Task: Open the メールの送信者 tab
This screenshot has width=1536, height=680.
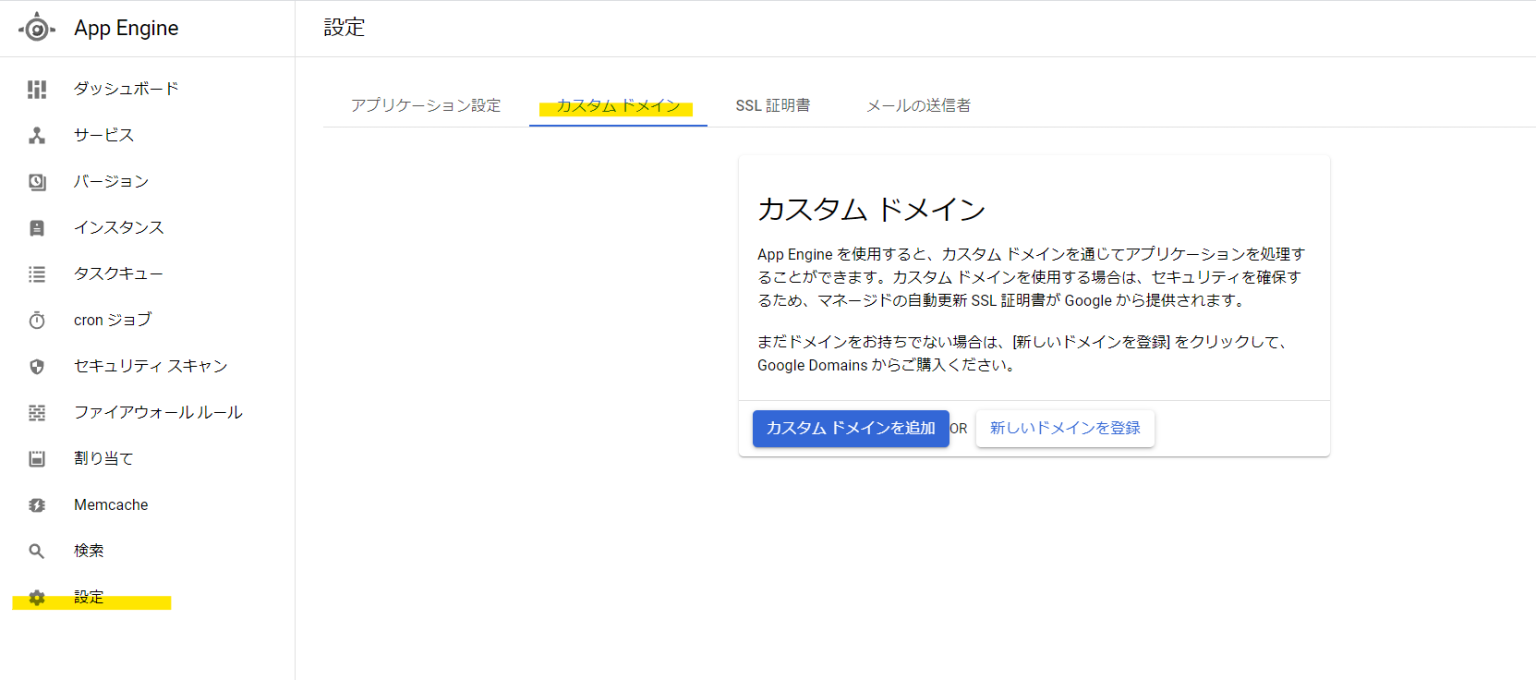Action: tap(917, 105)
